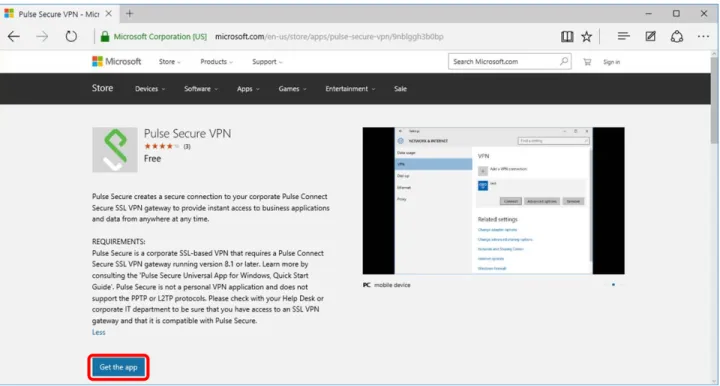Expand the Support dropdown
The height and width of the screenshot is (386, 720).
pos(267,62)
